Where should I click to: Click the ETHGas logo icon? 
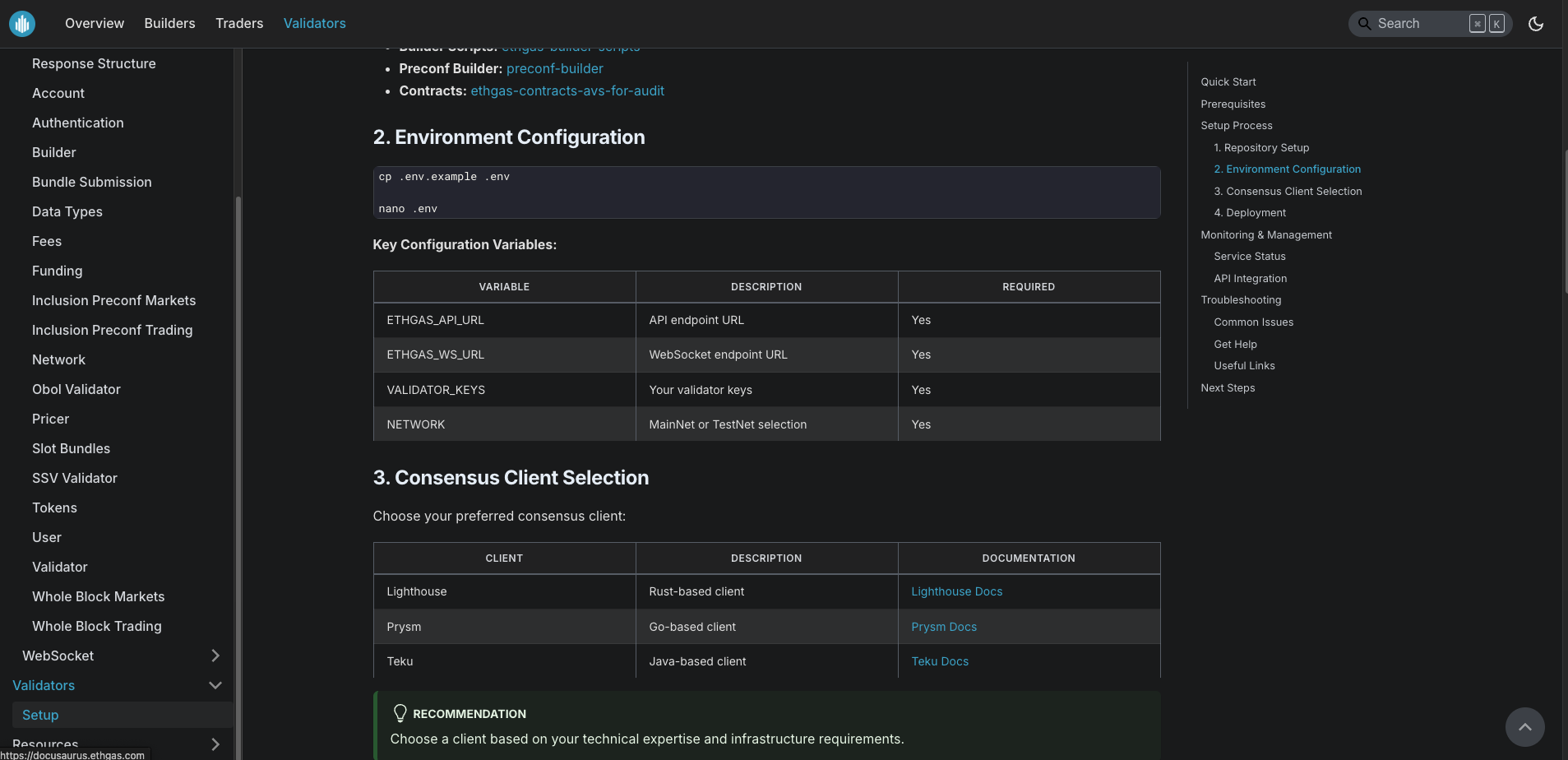(22, 23)
